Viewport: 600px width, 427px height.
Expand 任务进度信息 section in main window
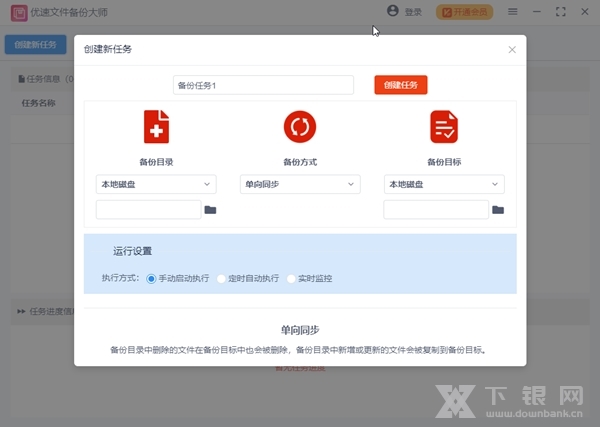tap(21, 311)
